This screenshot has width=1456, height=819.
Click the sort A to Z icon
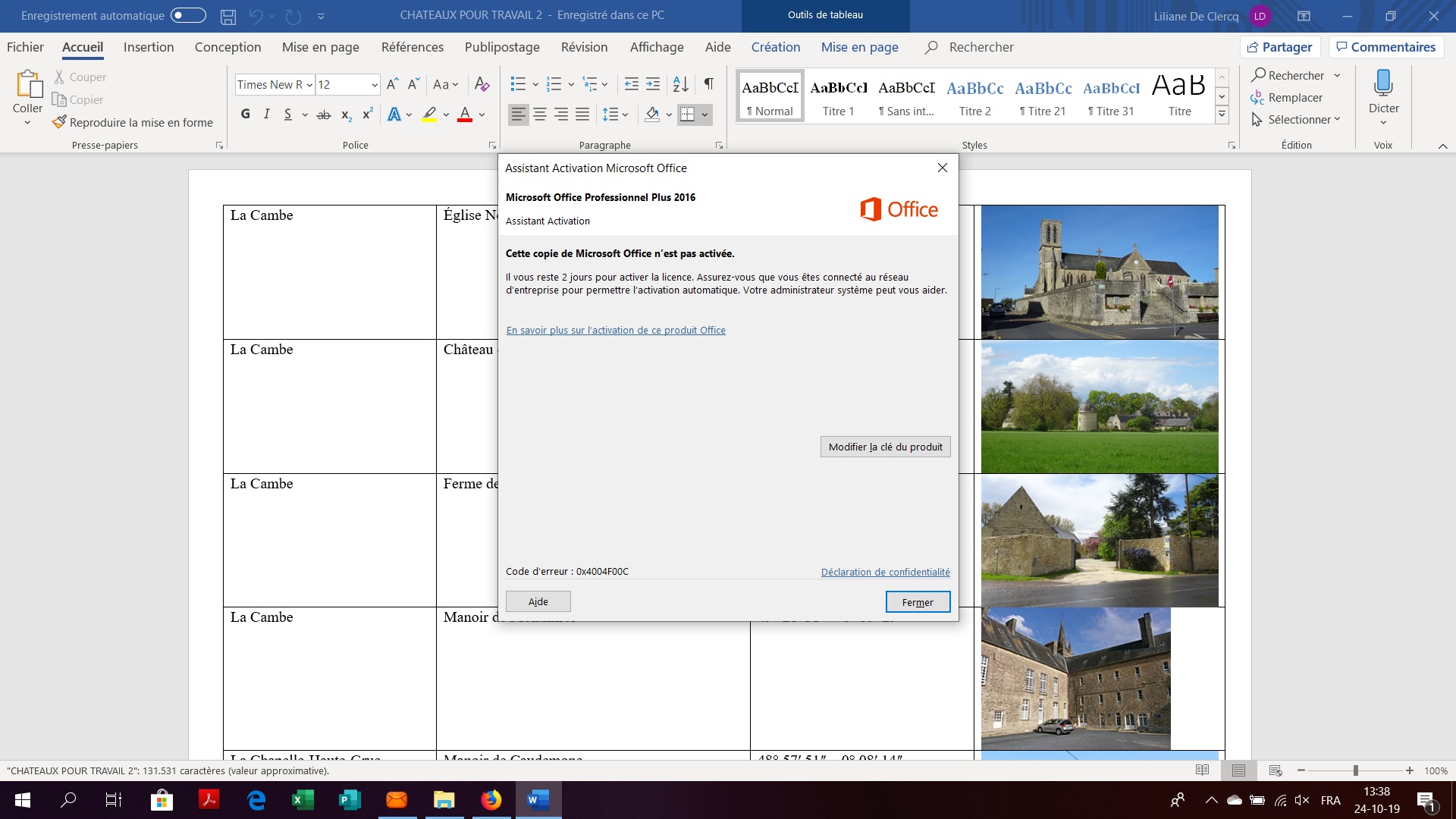pos(680,84)
